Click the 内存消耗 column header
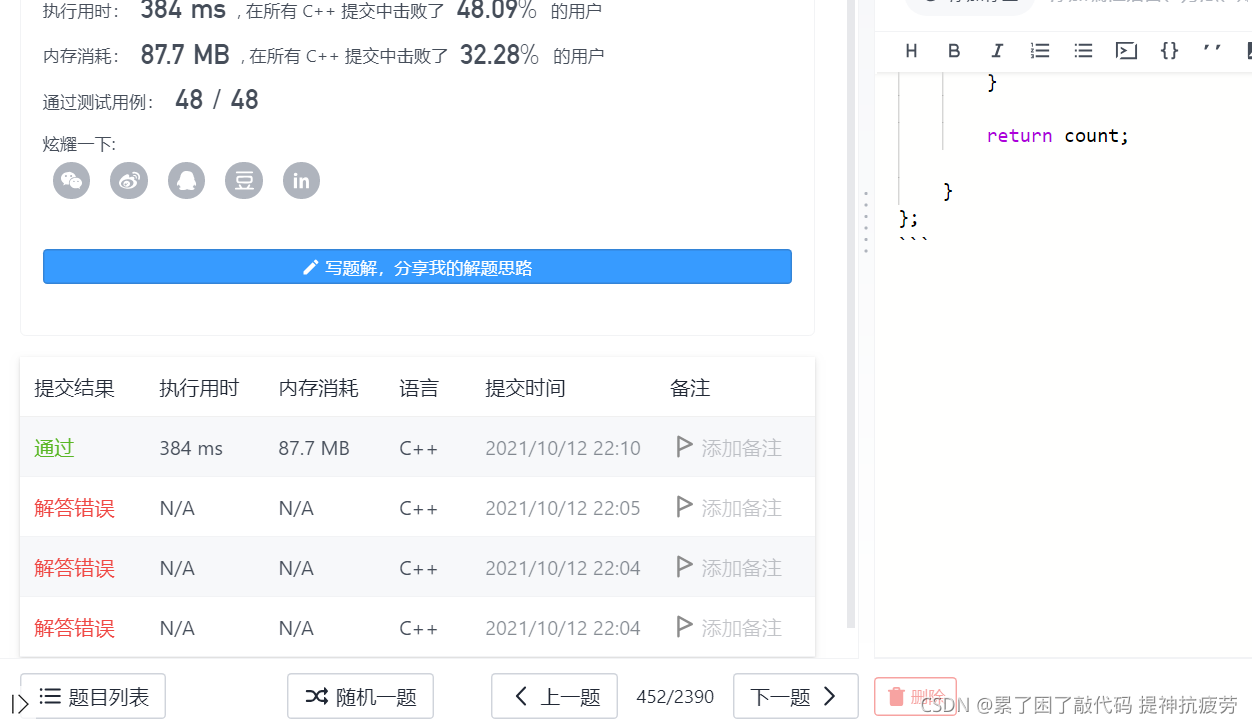The height and width of the screenshot is (723, 1252). point(318,388)
